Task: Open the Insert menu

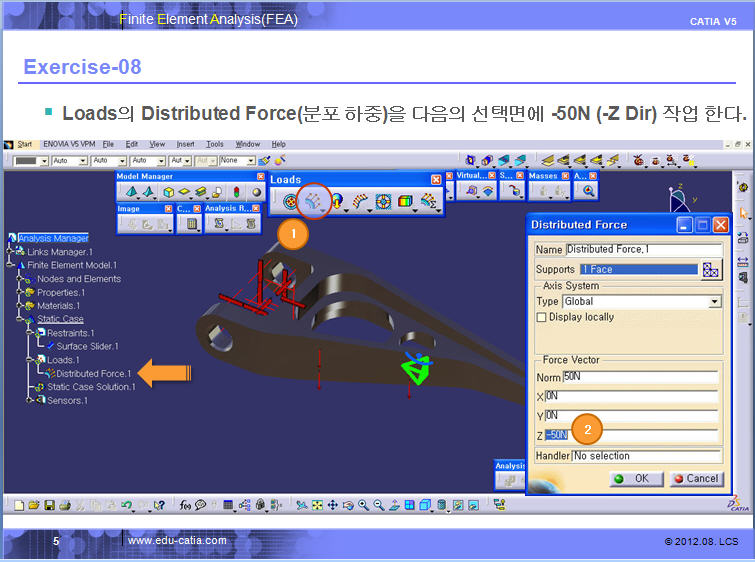Action: 187,144
